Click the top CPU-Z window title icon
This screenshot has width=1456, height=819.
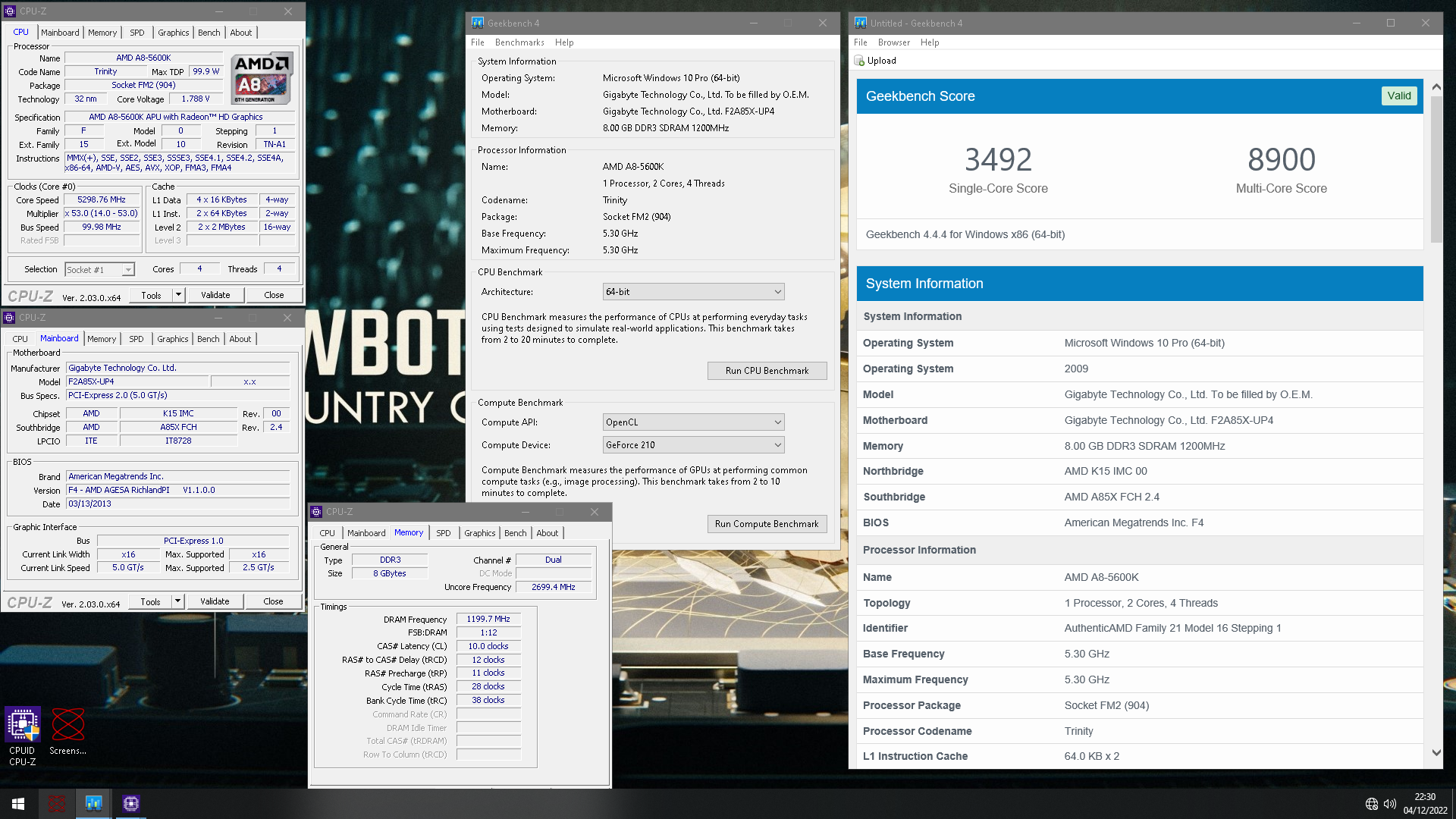click(x=10, y=11)
